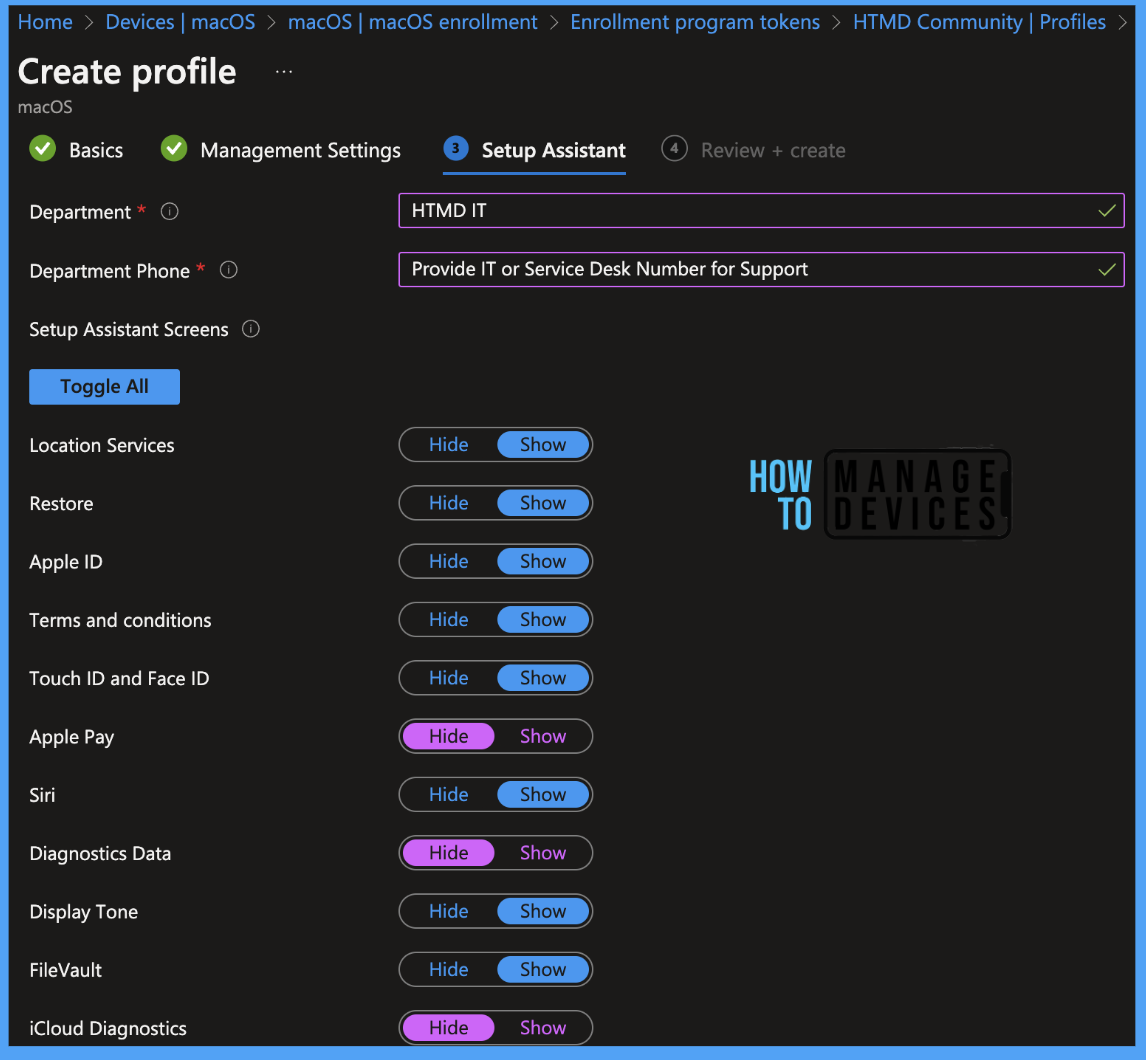
Task: Set Touch ID and Face ID to Show
Action: click(543, 678)
